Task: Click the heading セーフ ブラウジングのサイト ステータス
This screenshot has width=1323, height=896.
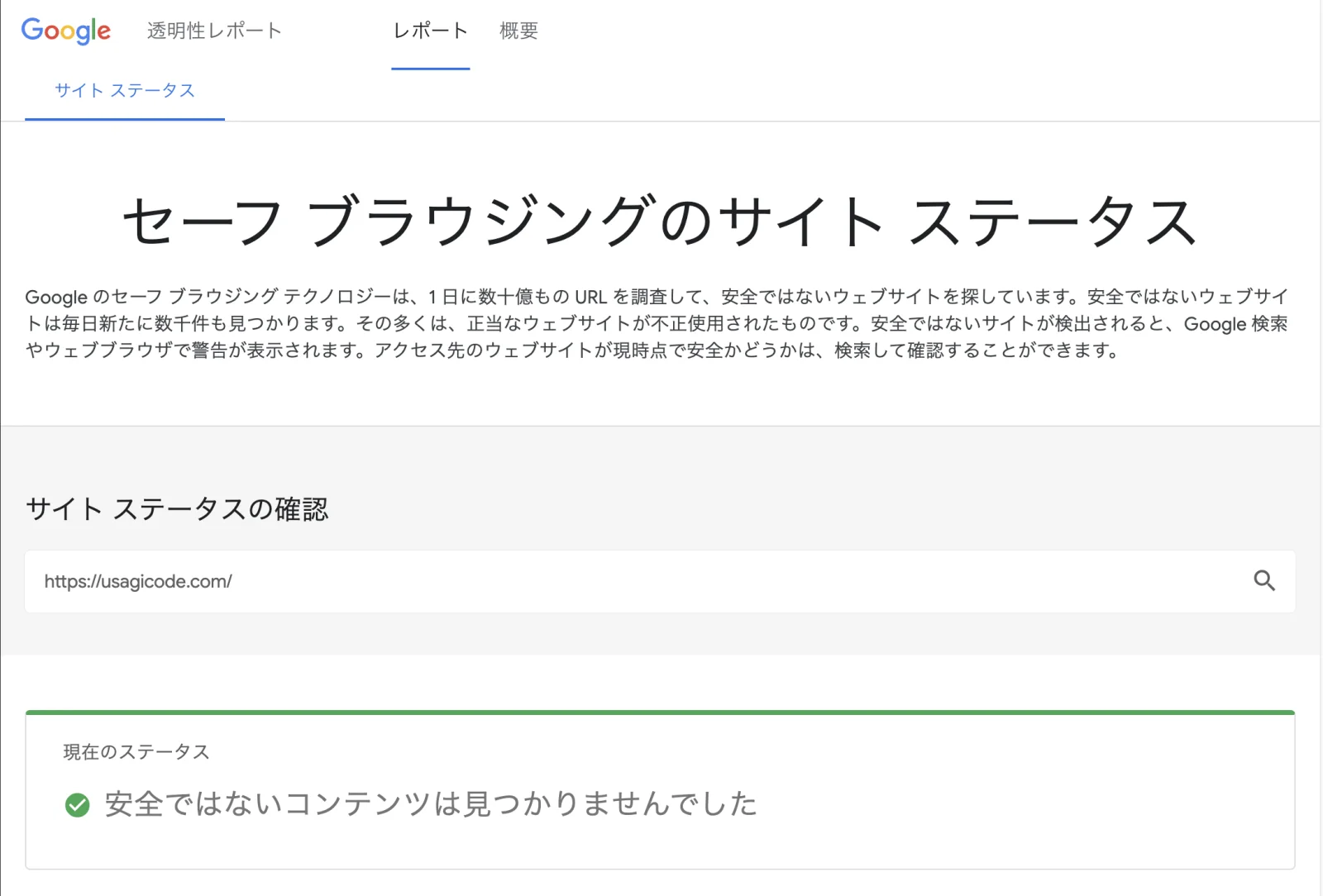Action: (660, 222)
